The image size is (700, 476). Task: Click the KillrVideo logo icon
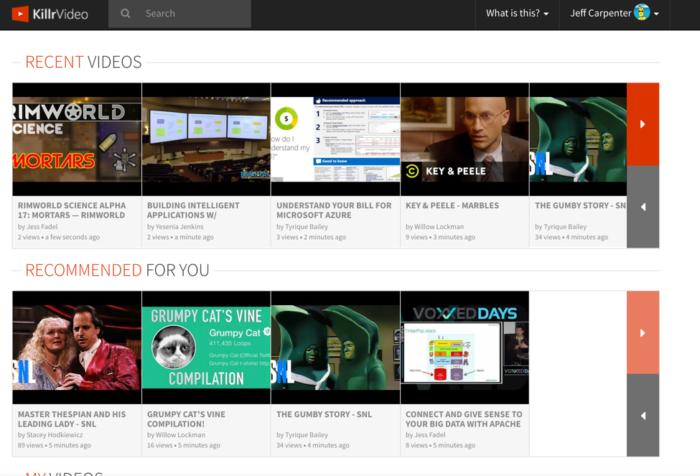(x=20, y=14)
